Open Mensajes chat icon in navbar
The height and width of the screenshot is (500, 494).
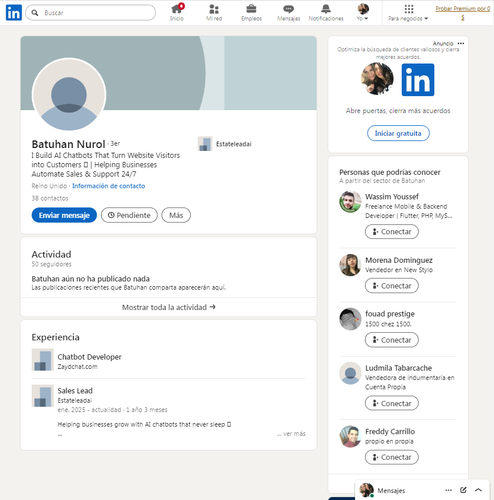289,12
